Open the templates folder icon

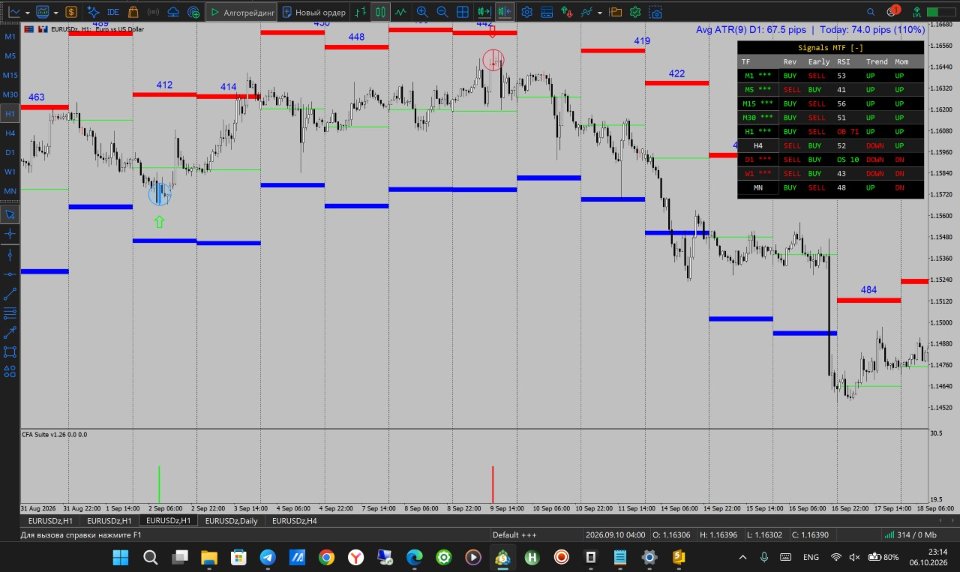tap(615, 12)
